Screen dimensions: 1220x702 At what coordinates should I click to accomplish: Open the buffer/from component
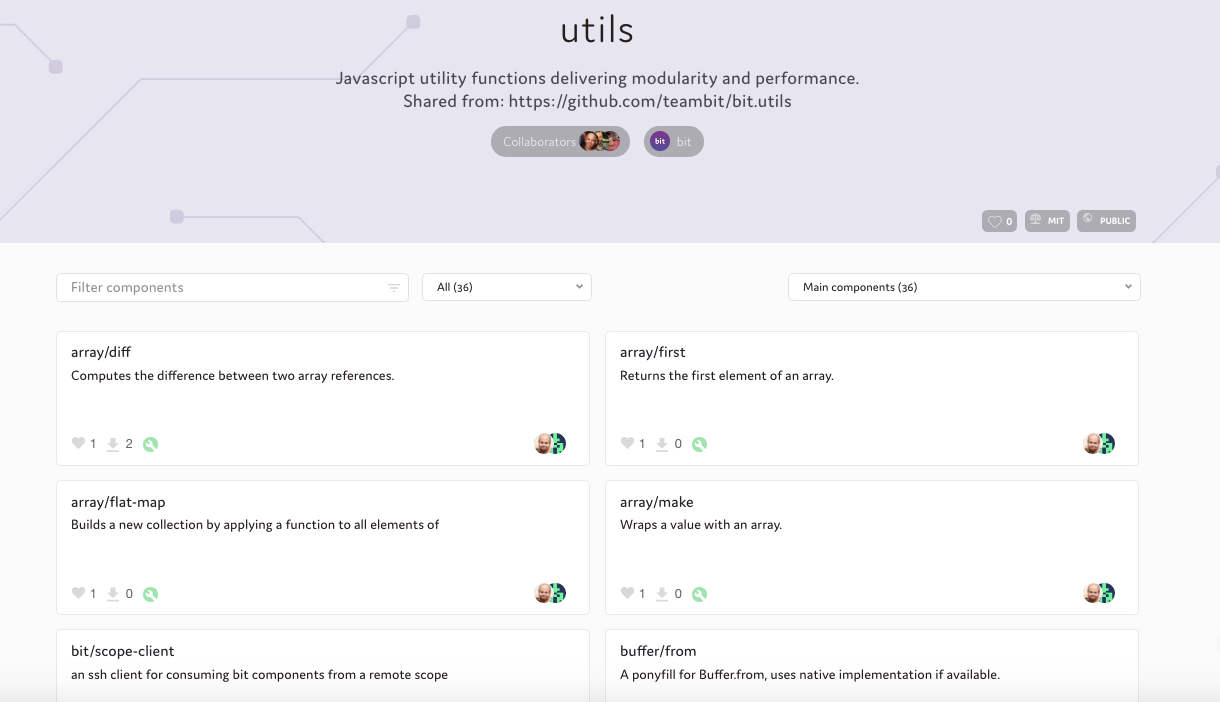[658, 651]
